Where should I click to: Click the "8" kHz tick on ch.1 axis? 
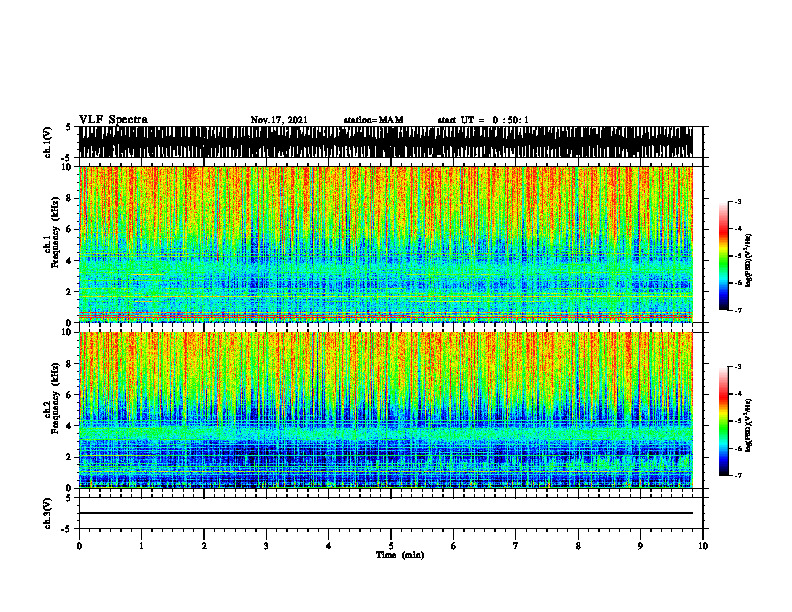pos(70,198)
